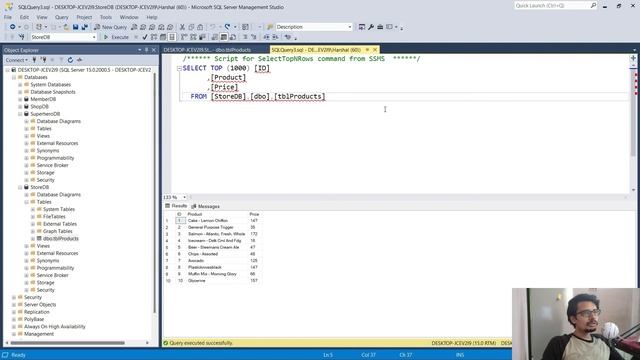Click the Object Explorer horizontal scrollbar
This screenshot has height=360, width=640.
click(x=67, y=343)
